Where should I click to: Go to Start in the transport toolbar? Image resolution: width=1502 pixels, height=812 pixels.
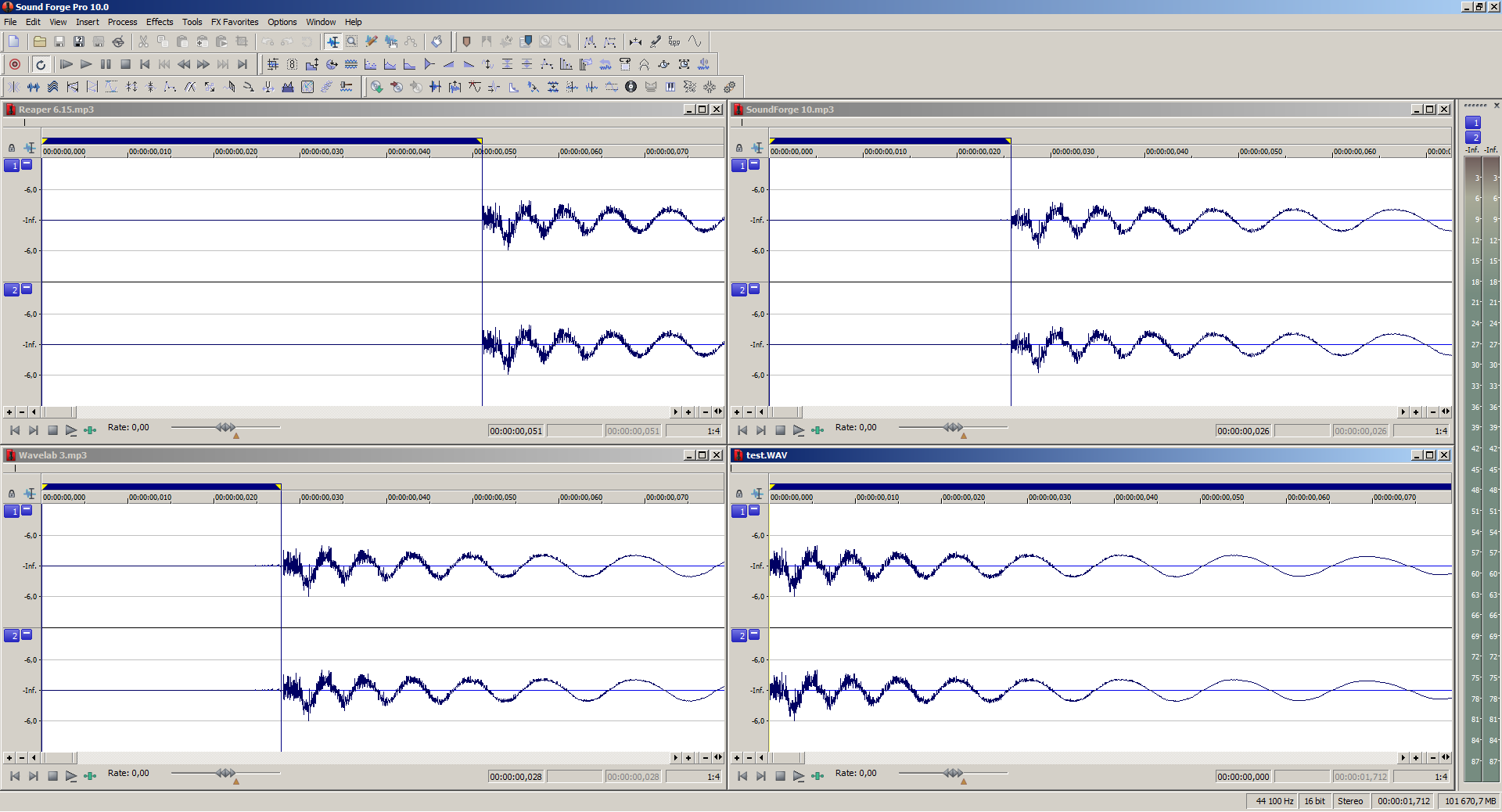(x=145, y=64)
